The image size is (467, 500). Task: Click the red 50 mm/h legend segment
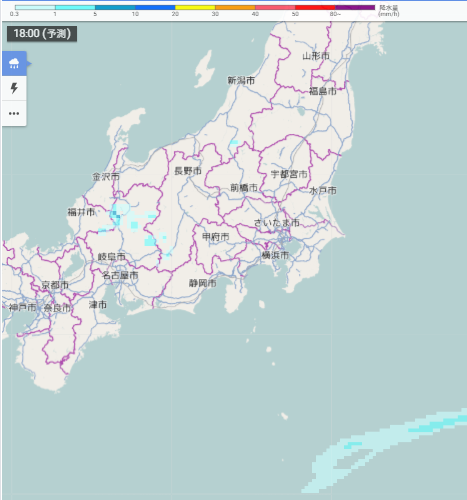[x=315, y=7]
